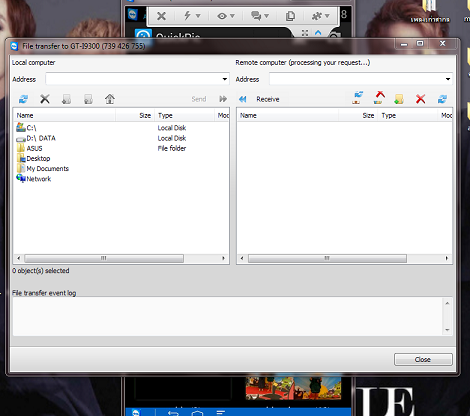Refresh the local computer file list
Screen dimensions: 470x416
pos(23,99)
